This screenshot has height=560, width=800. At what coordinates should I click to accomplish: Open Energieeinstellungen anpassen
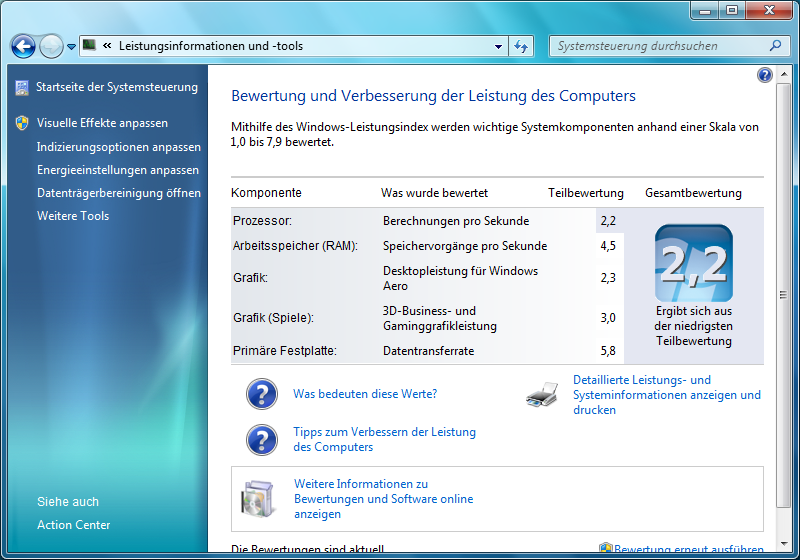118,170
